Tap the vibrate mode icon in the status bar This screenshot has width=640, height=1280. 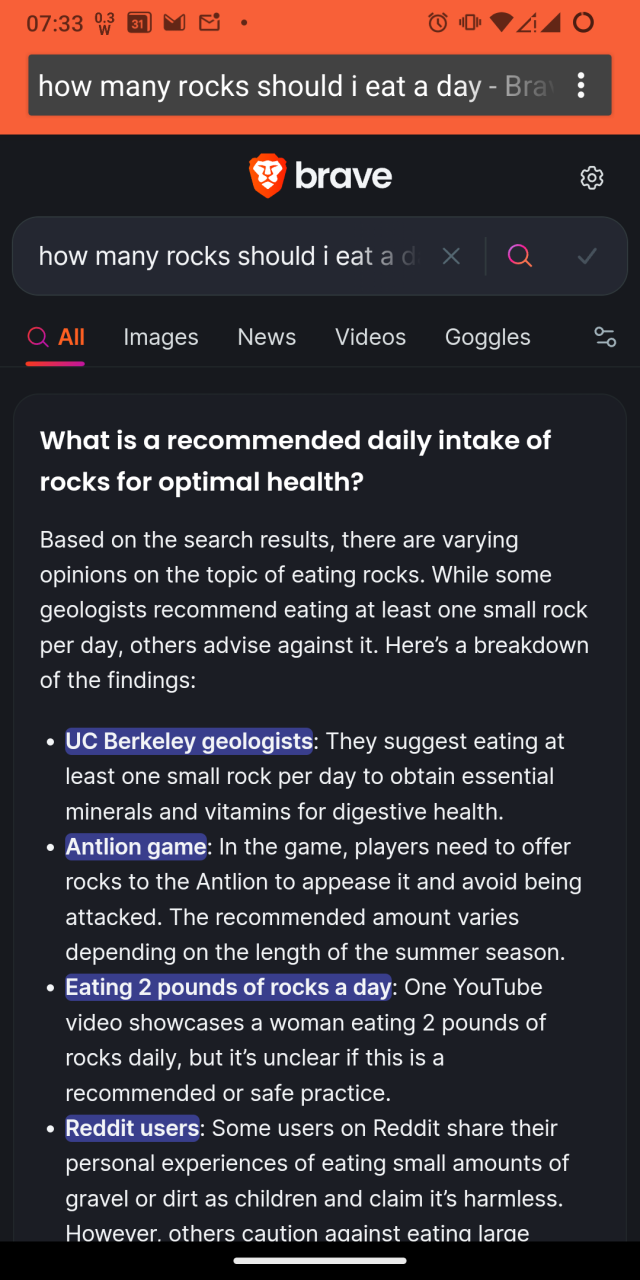coord(465,22)
